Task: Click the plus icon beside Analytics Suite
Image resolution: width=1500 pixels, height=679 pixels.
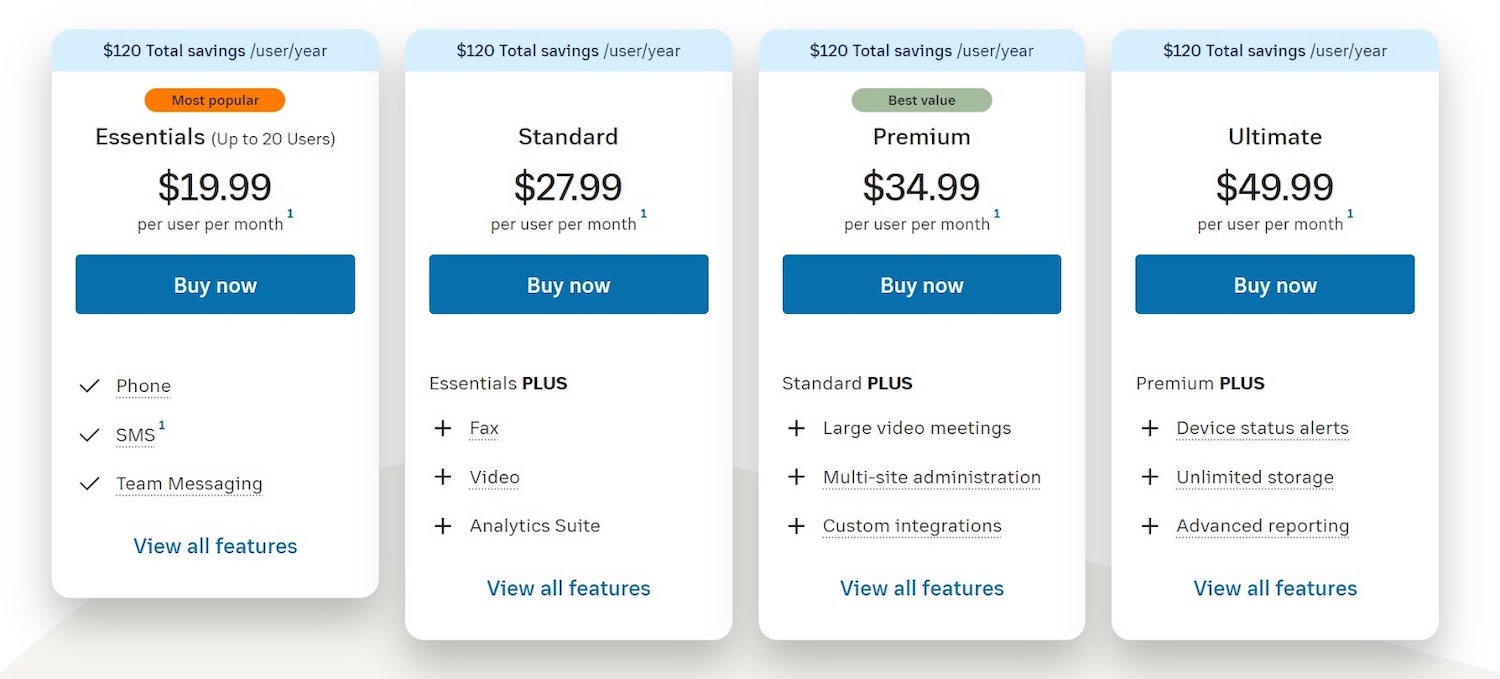Action: pyautogui.click(x=443, y=526)
